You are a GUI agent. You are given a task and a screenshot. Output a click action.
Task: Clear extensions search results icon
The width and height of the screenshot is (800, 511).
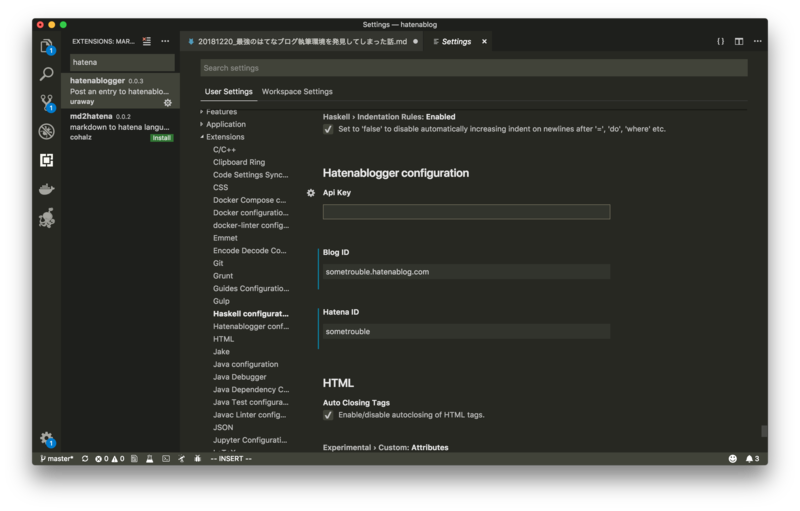(x=147, y=41)
